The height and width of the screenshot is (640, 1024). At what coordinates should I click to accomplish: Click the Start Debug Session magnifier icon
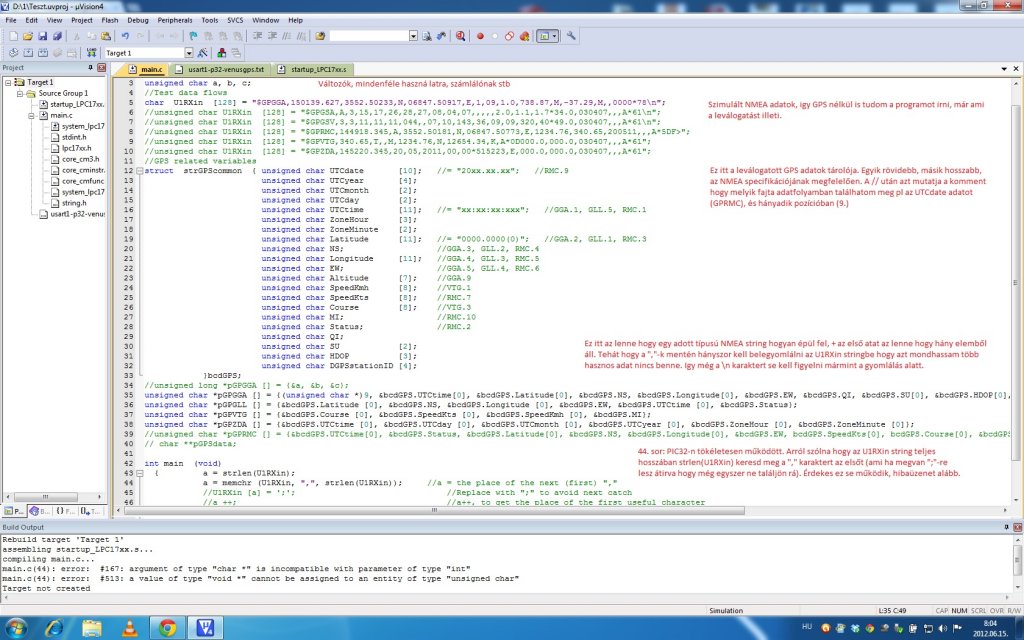pos(460,36)
